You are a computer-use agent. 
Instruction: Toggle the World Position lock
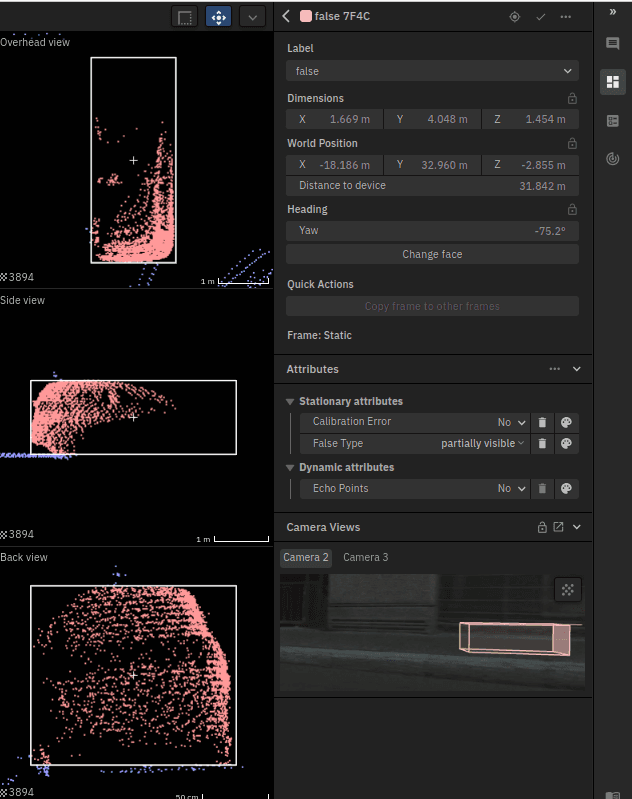point(572,143)
